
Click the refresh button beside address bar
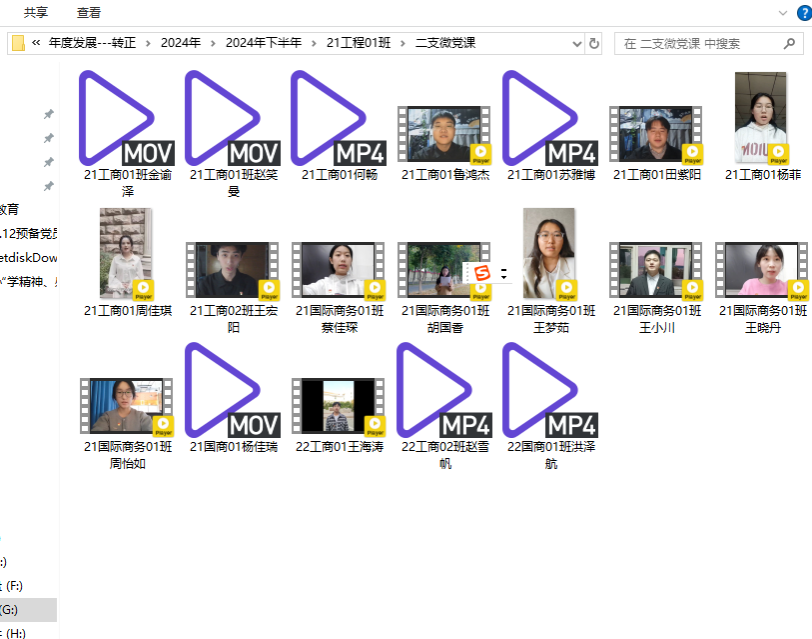595,44
